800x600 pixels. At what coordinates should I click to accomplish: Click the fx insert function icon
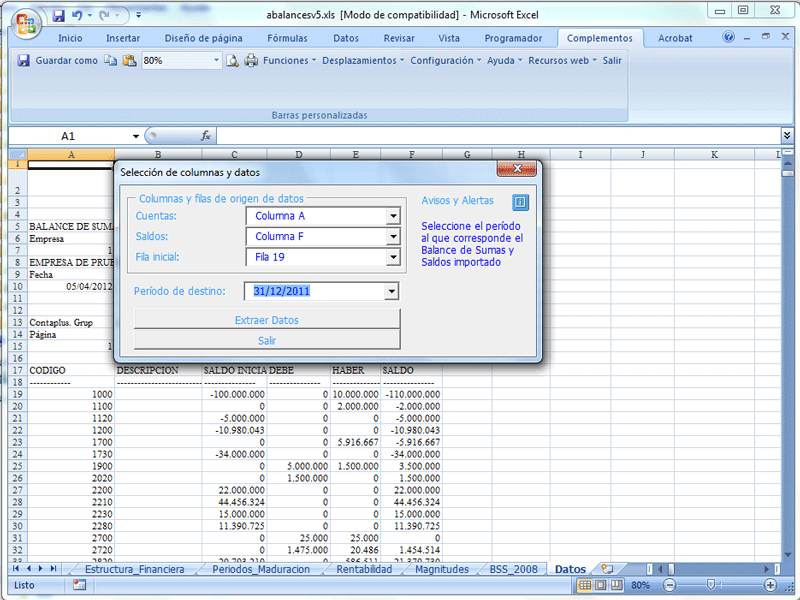pyautogui.click(x=206, y=136)
